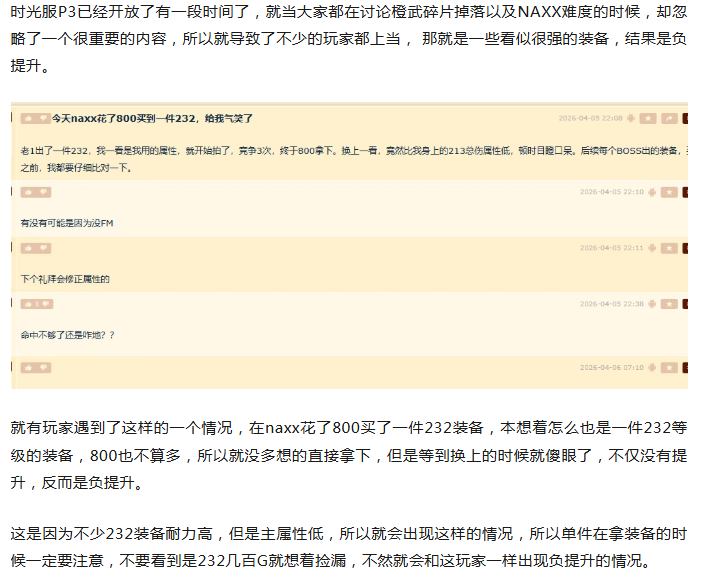
Task: Like the last reply posted at 07:10
Action: tap(27, 367)
